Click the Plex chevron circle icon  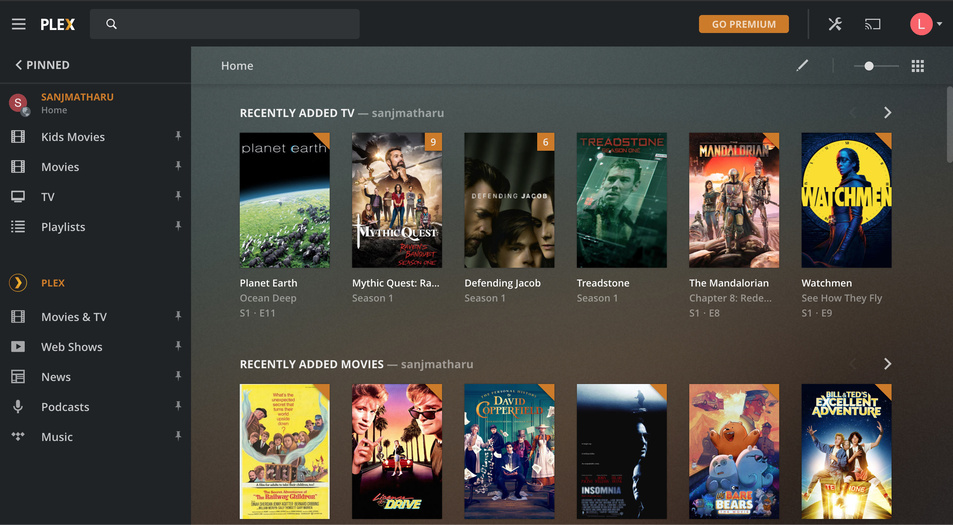tap(18, 283)
